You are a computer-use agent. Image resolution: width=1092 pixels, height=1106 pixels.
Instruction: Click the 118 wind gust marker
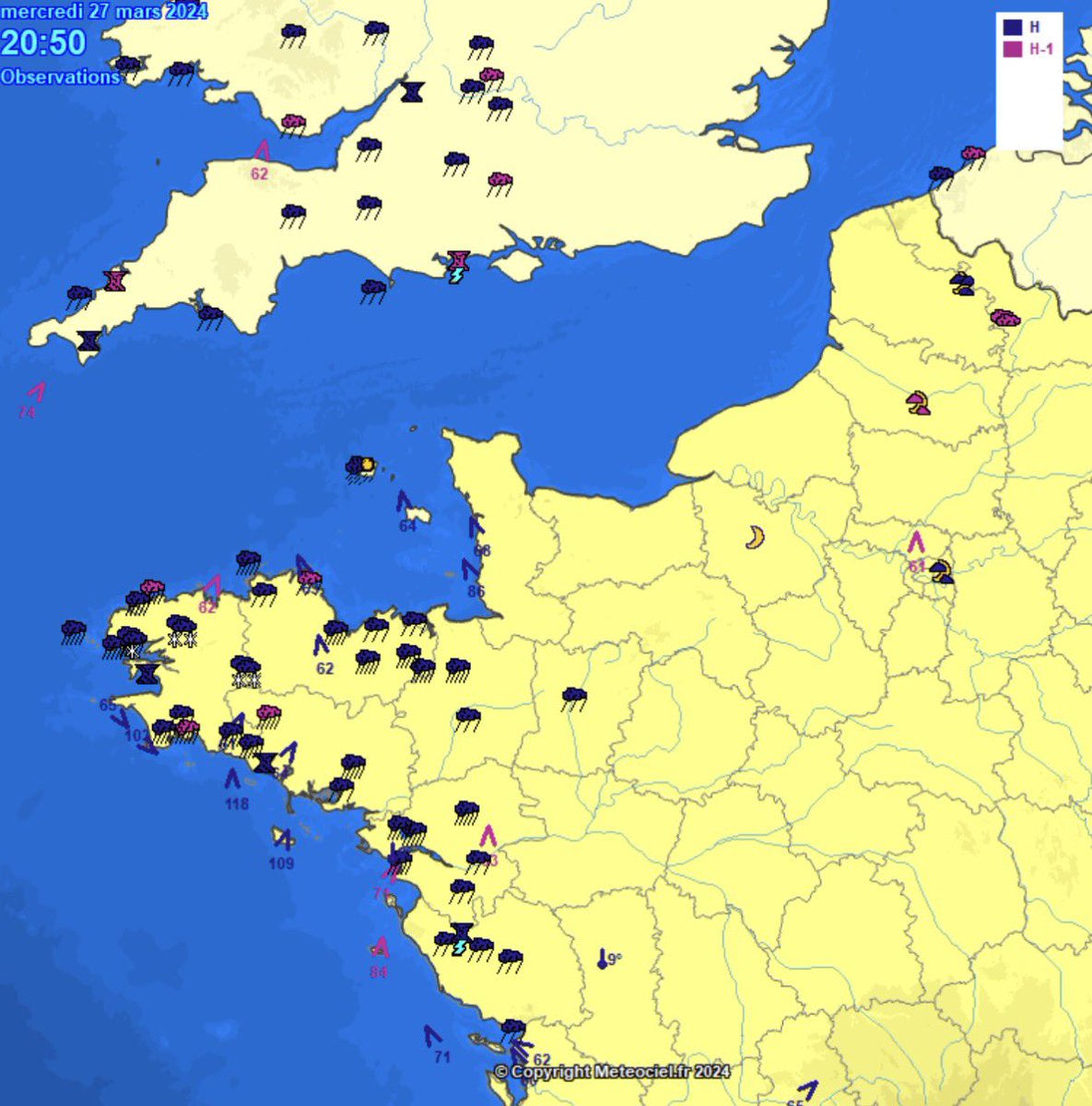coord(236,790)
